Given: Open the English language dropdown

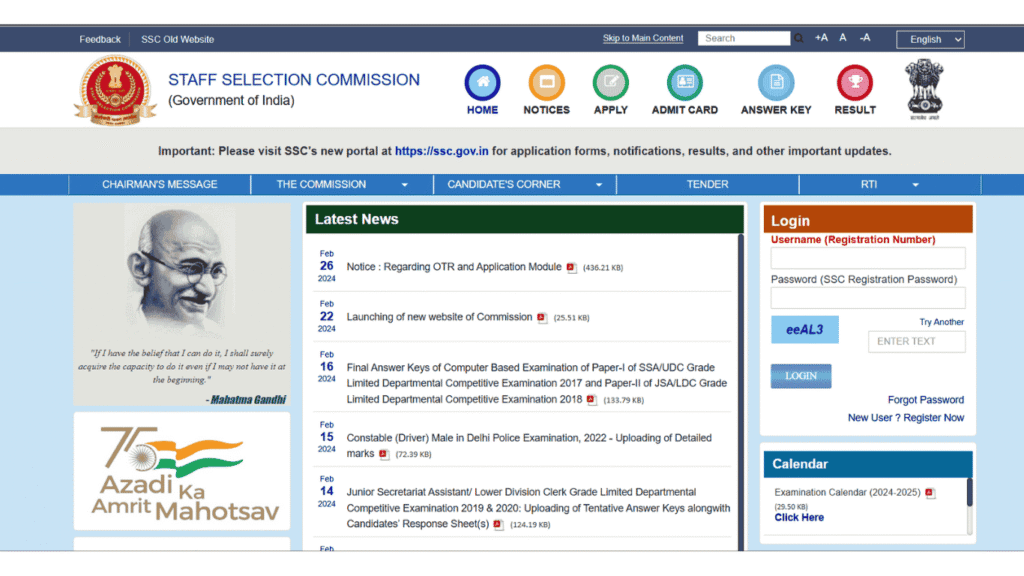Looking at the screenshot, I should (931, 39).
